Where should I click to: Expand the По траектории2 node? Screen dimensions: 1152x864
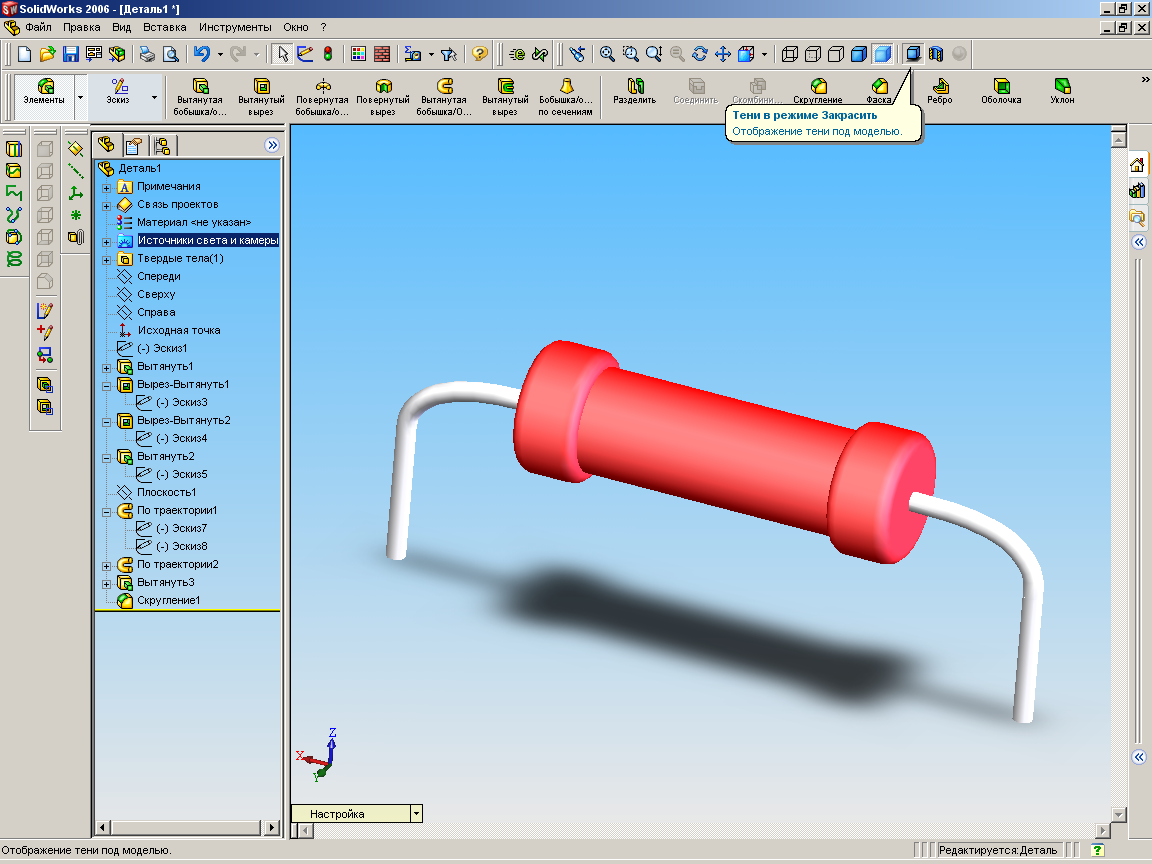pyautogui.click(x=107, y=566)
